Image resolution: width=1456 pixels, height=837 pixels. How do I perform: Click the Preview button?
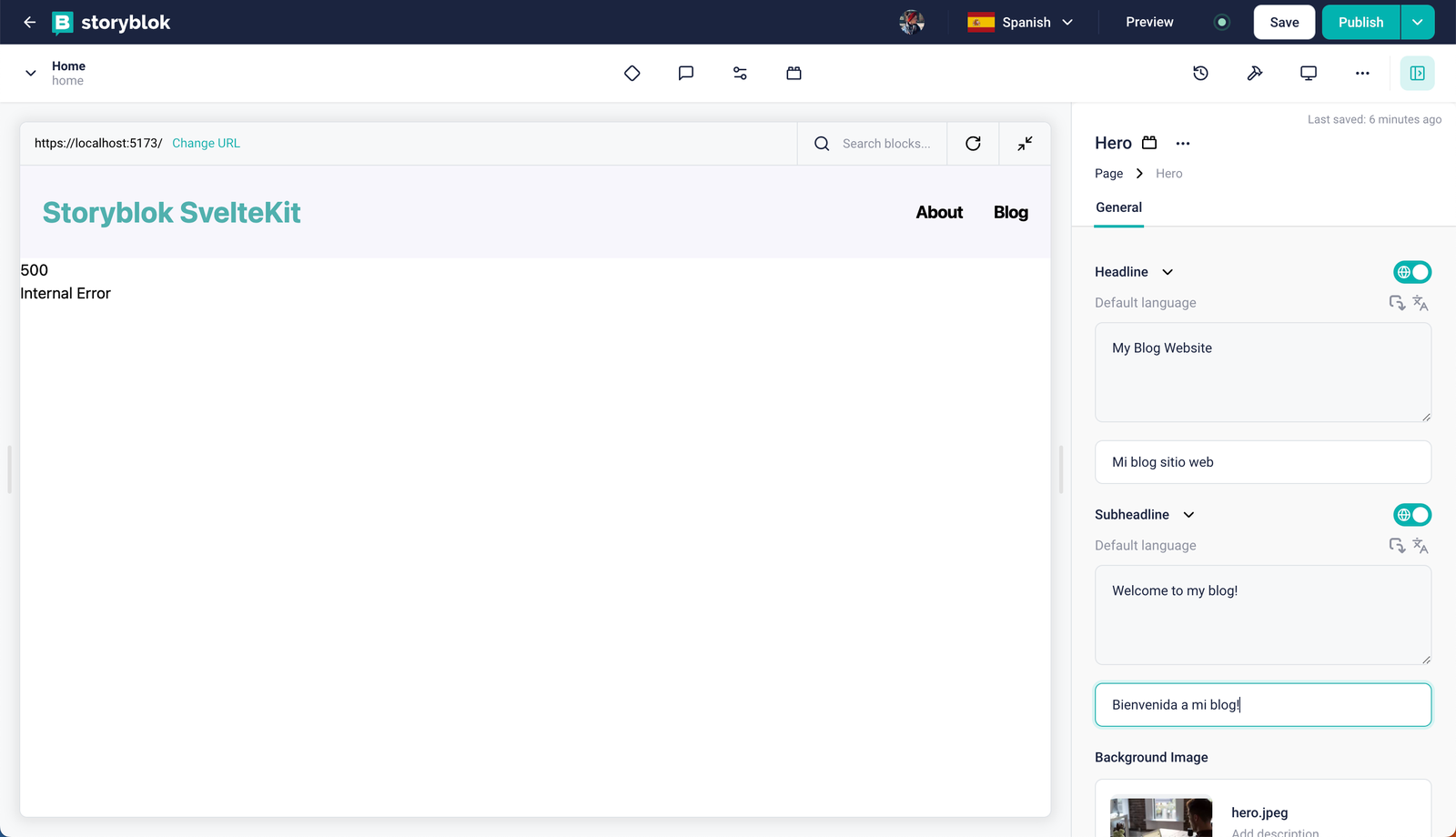coord(1149,22)
